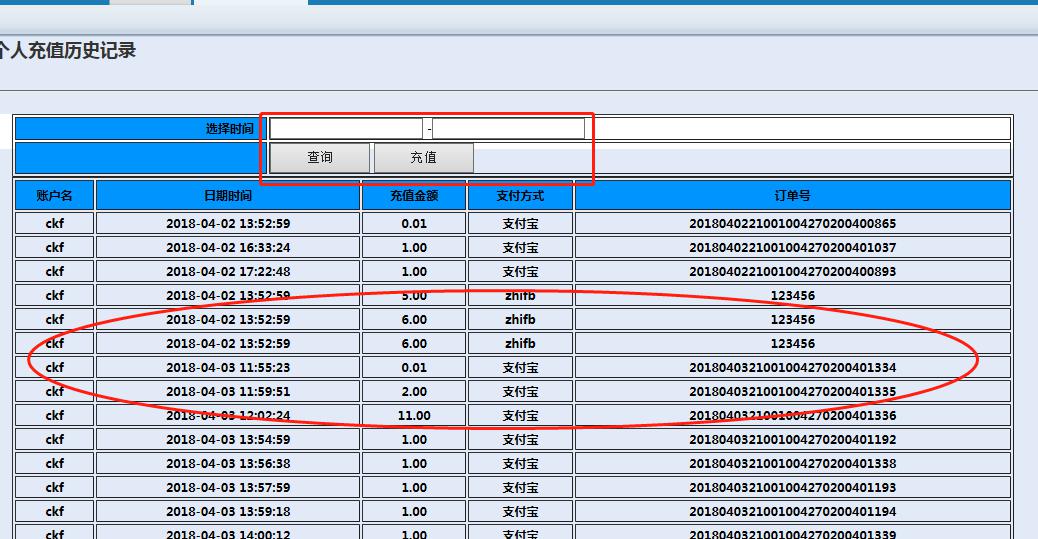This screenshot has height=539, width=1038.
Task: Click the 充值 recharge button
Action: (423, 158)
